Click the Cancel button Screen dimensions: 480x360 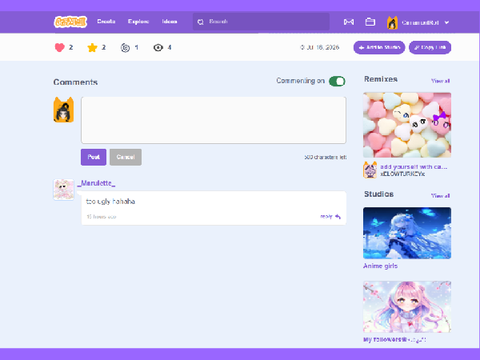tap(126, 157)
